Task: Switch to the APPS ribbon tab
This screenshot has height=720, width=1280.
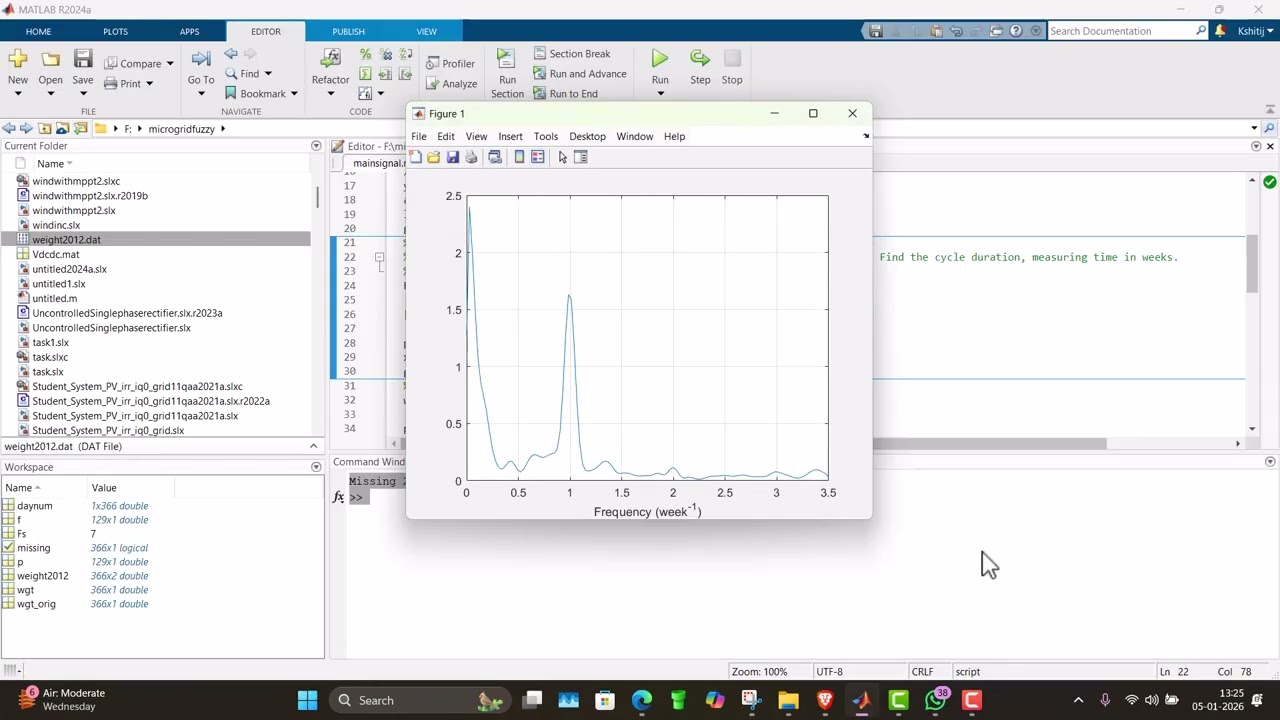Action: coord(189,31)
